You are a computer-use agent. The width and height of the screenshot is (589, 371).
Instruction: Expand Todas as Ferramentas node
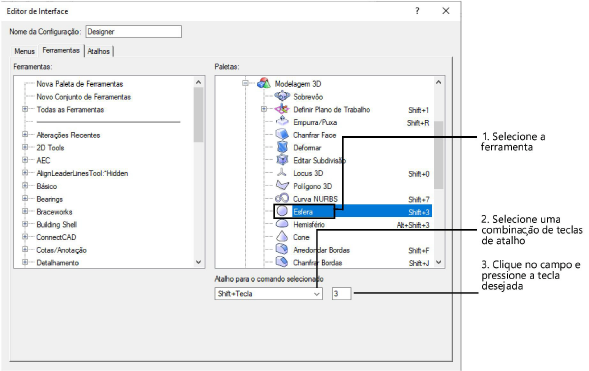click(x=25, y=109)
